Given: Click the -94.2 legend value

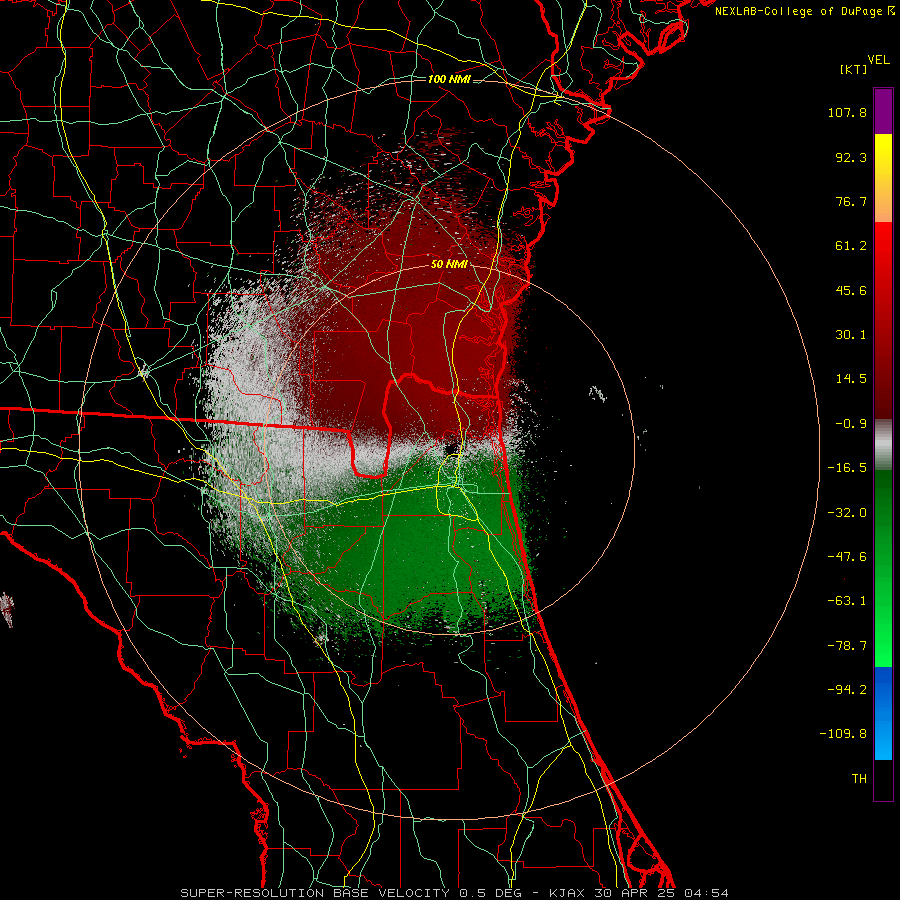Looking at the screenshot, I should [x=847, y=690].
